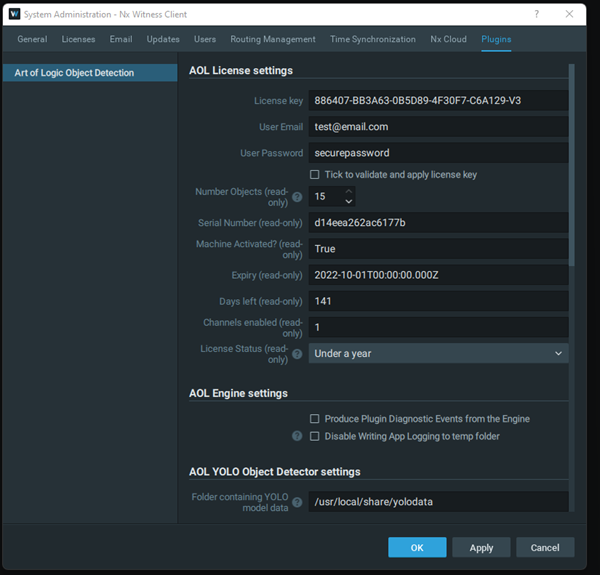The image size is (600, 575).
Task: Click the Serial Number (read-only) label
Action: (x=250, y=223)
